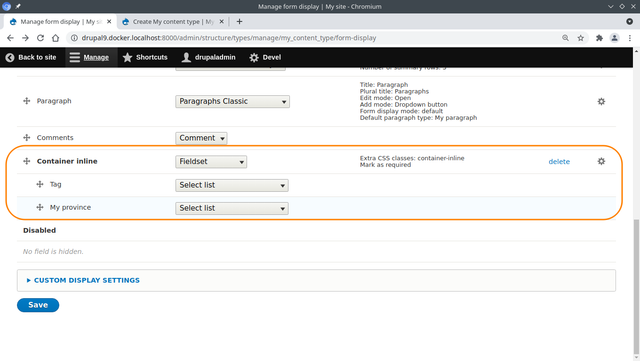Click the Paragraph field label
The height and width of the screenshot is (361, 640).
(54, 101)
